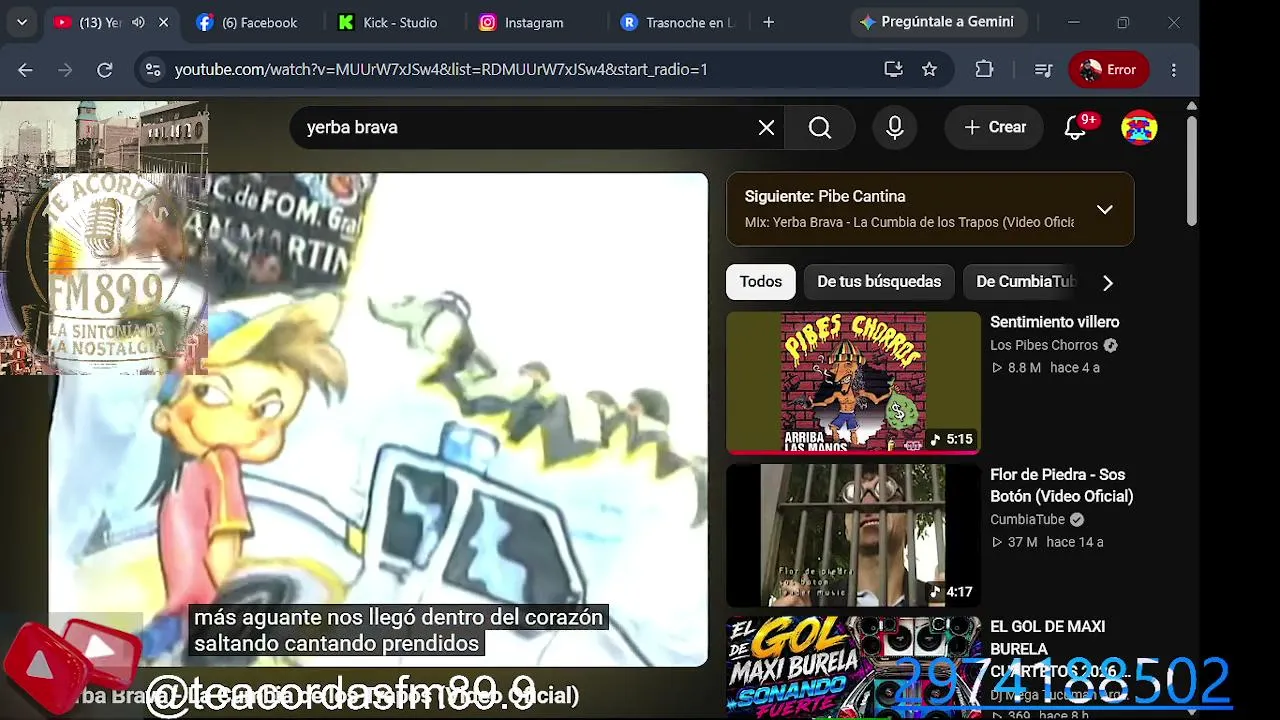The image size is (1280, 720).
Task: Open YouTube notifications bell
Action: (x=1076, y=128)
